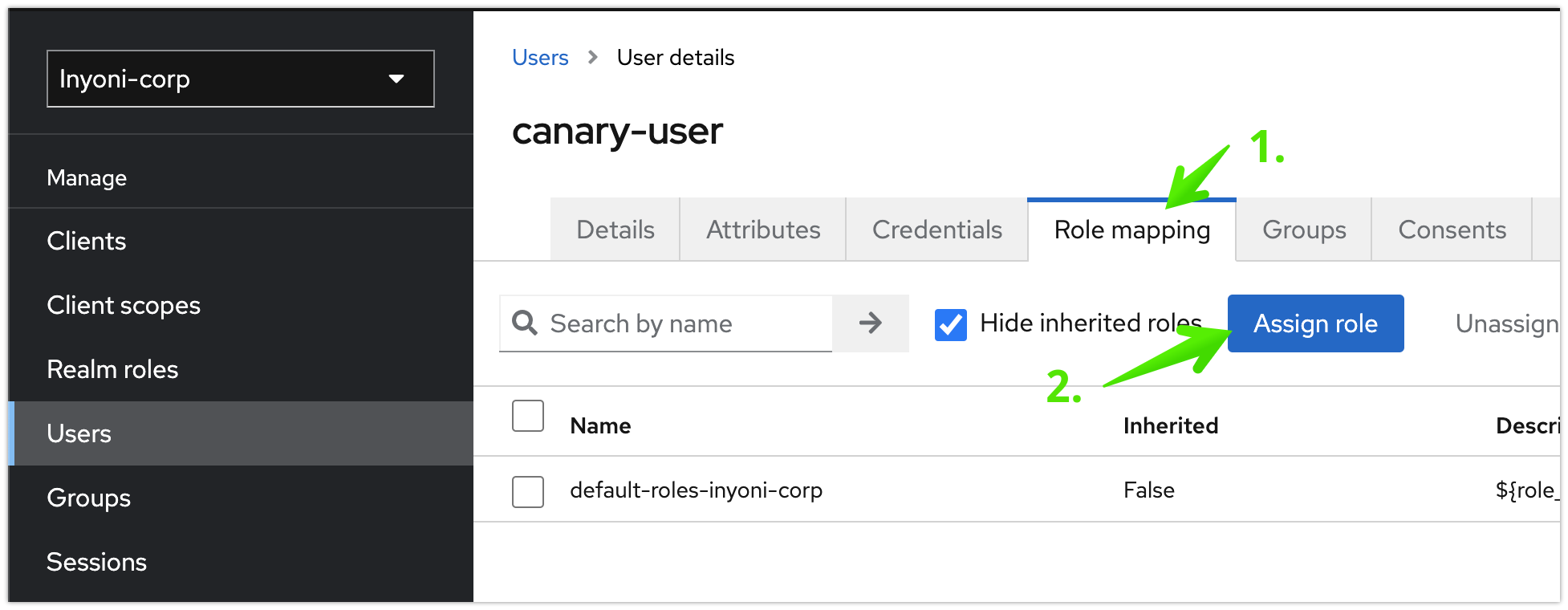The width and height of the screenshot is (1568, 610).
Task: Click the Users breadcrumb link
Action: 540,58
